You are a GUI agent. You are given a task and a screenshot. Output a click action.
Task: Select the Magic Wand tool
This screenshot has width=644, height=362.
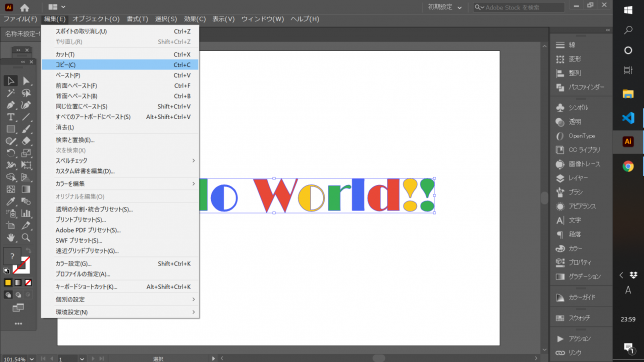point(11,93)
